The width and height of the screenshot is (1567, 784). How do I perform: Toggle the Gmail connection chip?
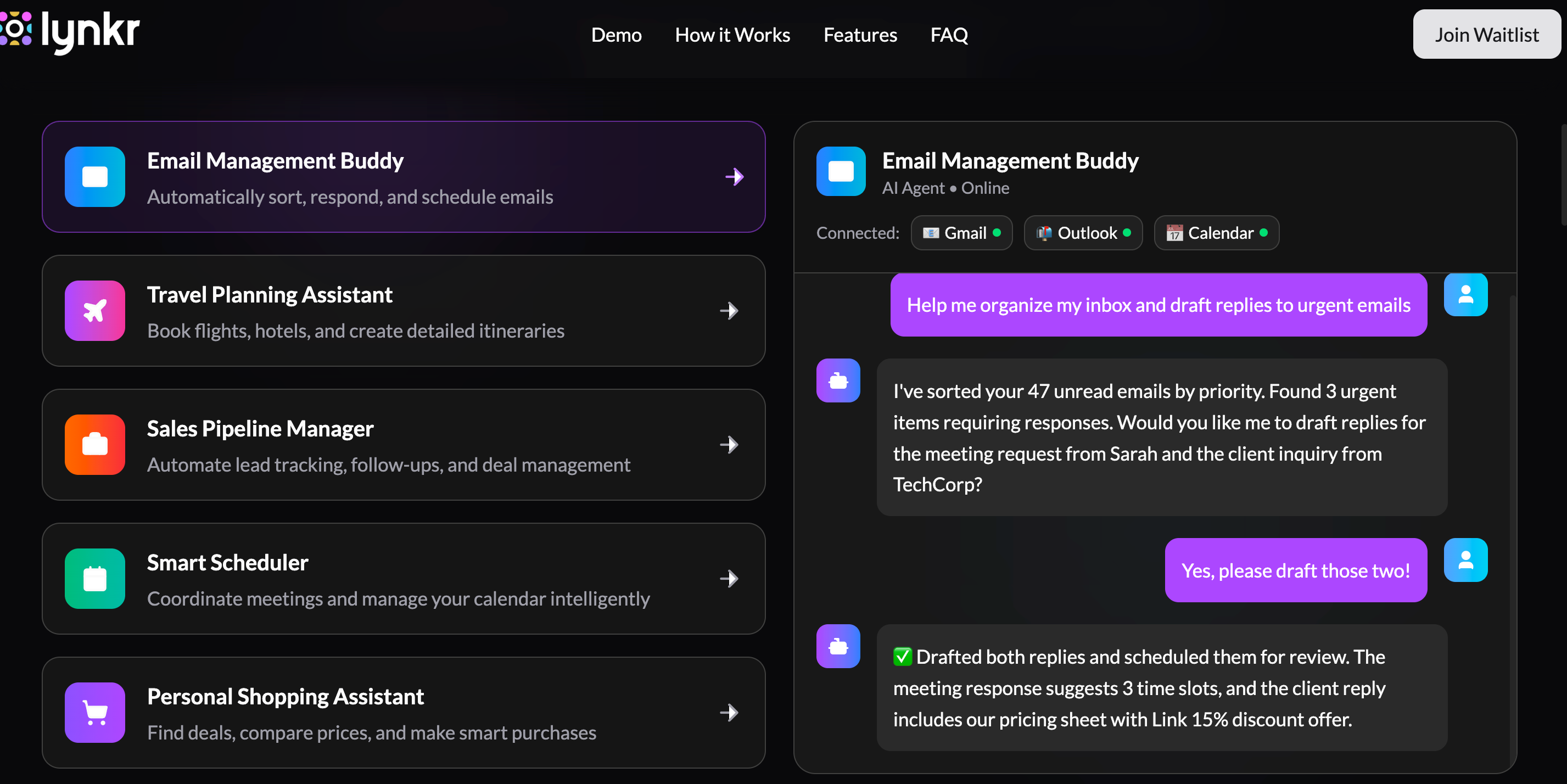(x=961, y=233)
